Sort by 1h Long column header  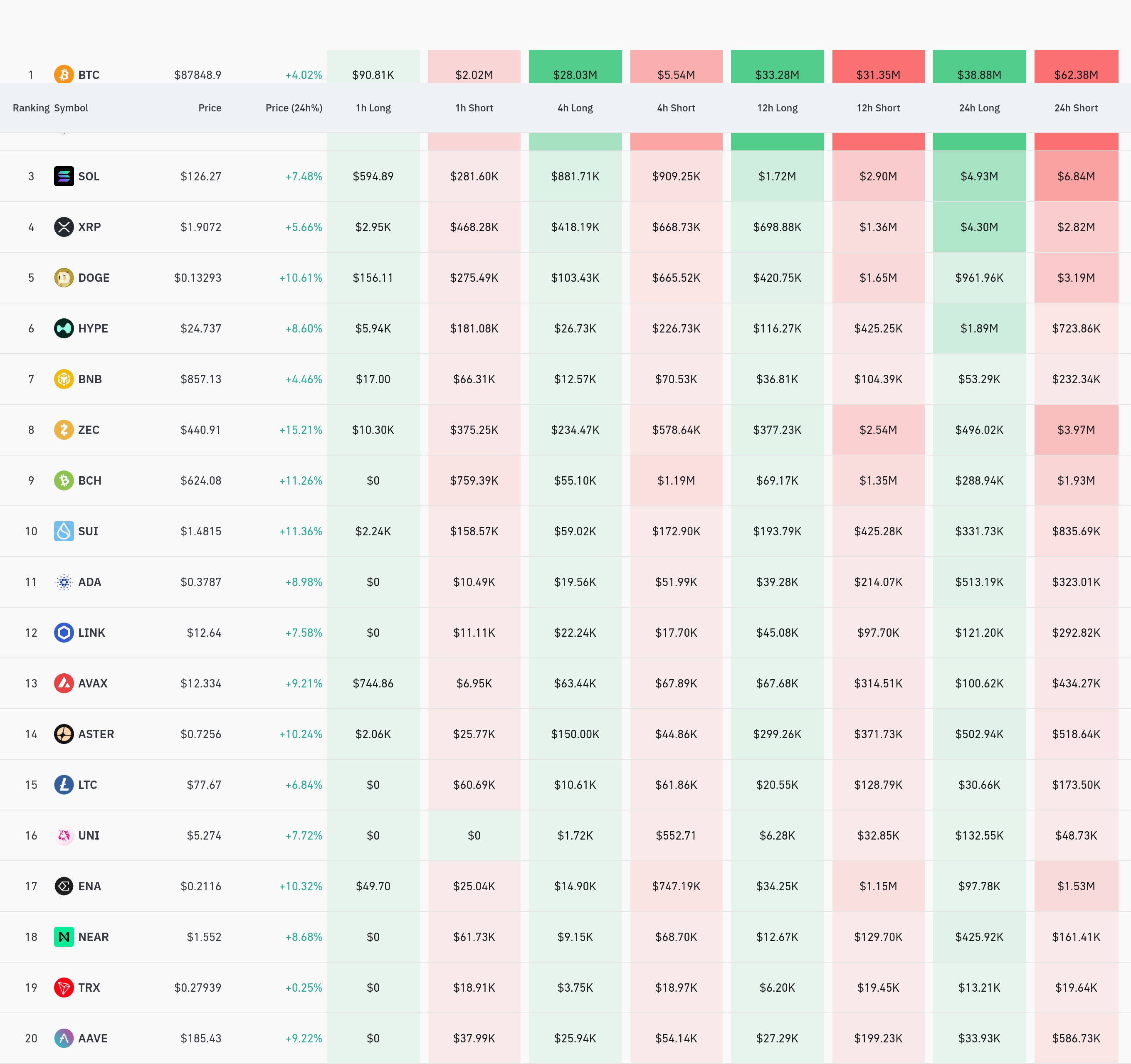coord(373,108)
